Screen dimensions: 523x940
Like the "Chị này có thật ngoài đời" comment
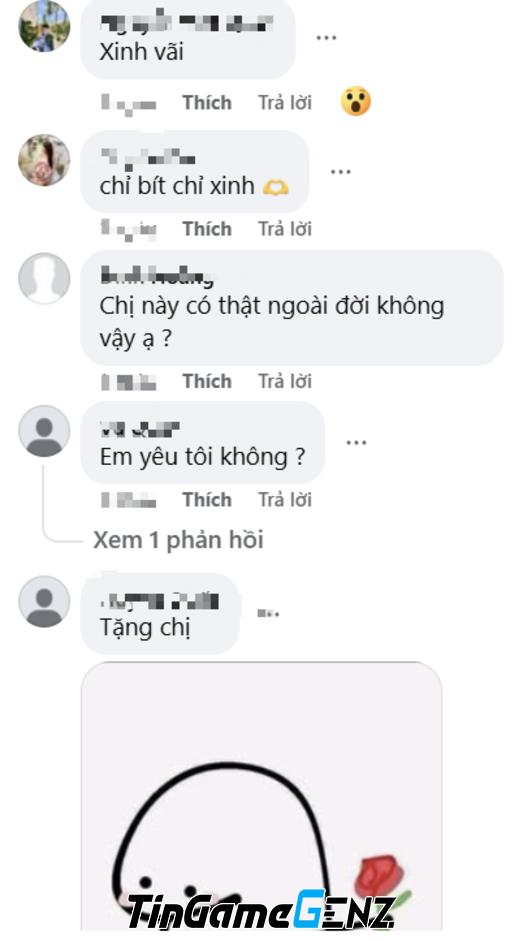pos(207,381)
